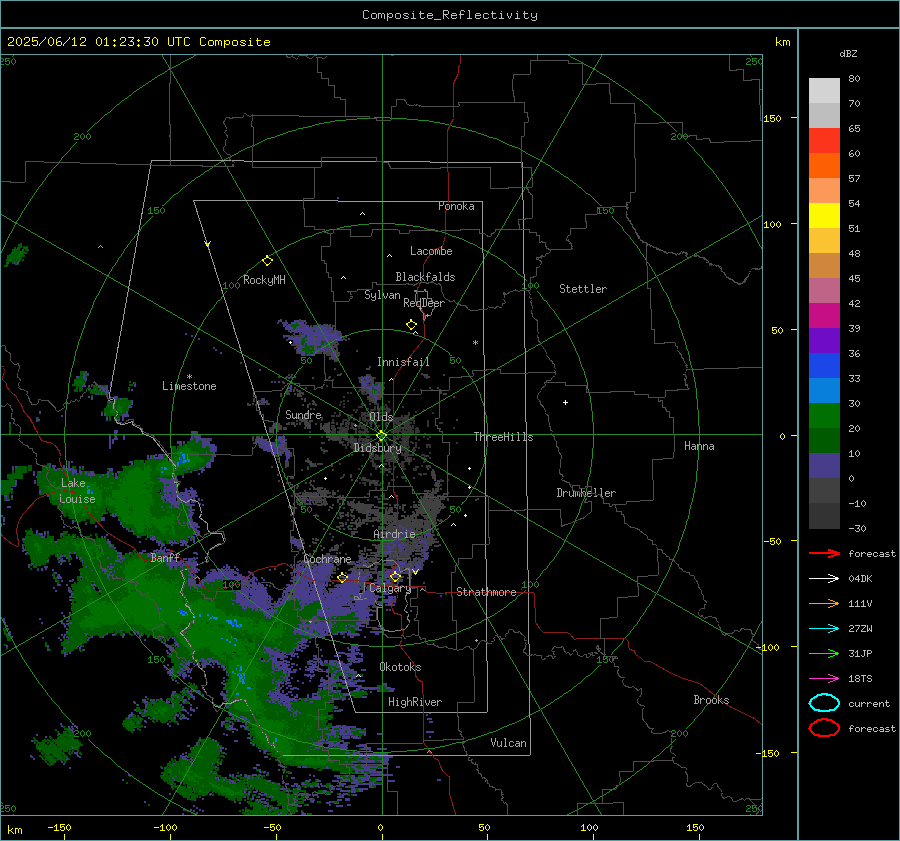Click the cyan current ellipse icon
Viewport: 900px width, 841px height.
(824, 703)
